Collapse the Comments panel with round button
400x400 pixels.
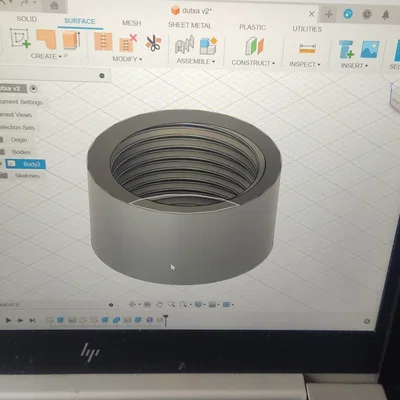[x=111, y=305]
